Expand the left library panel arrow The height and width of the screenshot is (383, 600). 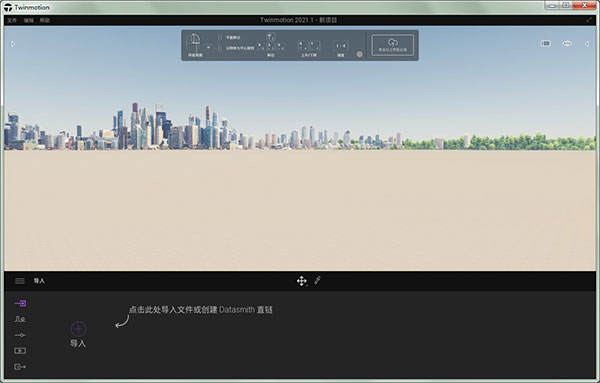[13, 44]
